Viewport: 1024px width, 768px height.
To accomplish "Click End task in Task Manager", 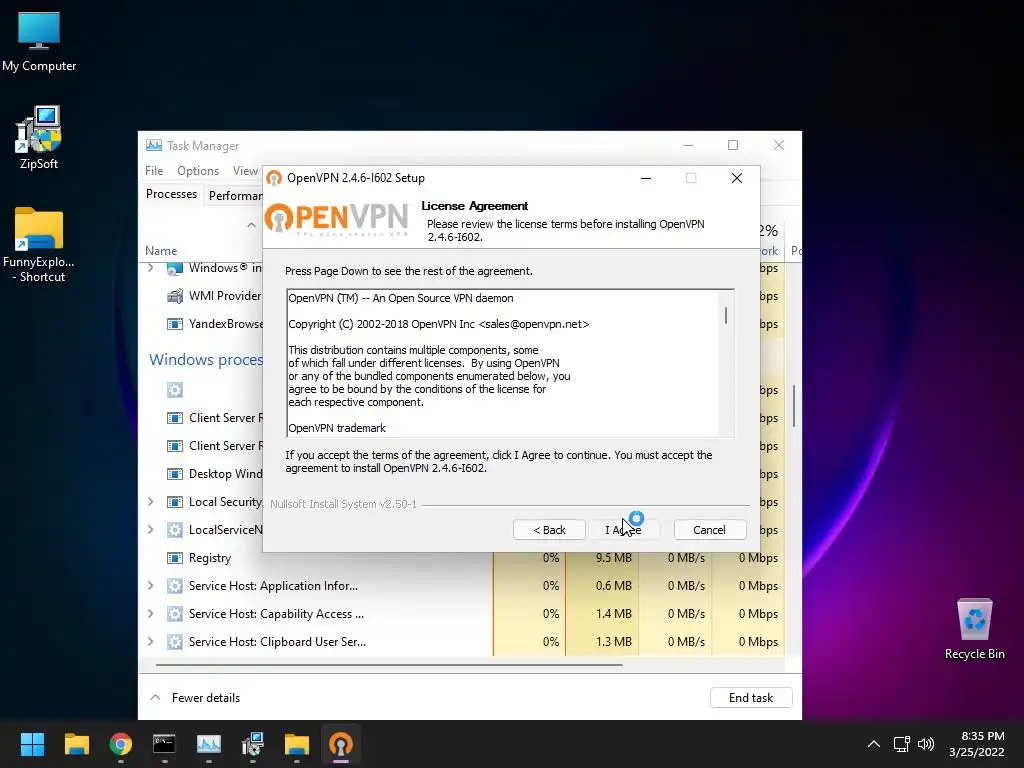I will tap(751, 697).
